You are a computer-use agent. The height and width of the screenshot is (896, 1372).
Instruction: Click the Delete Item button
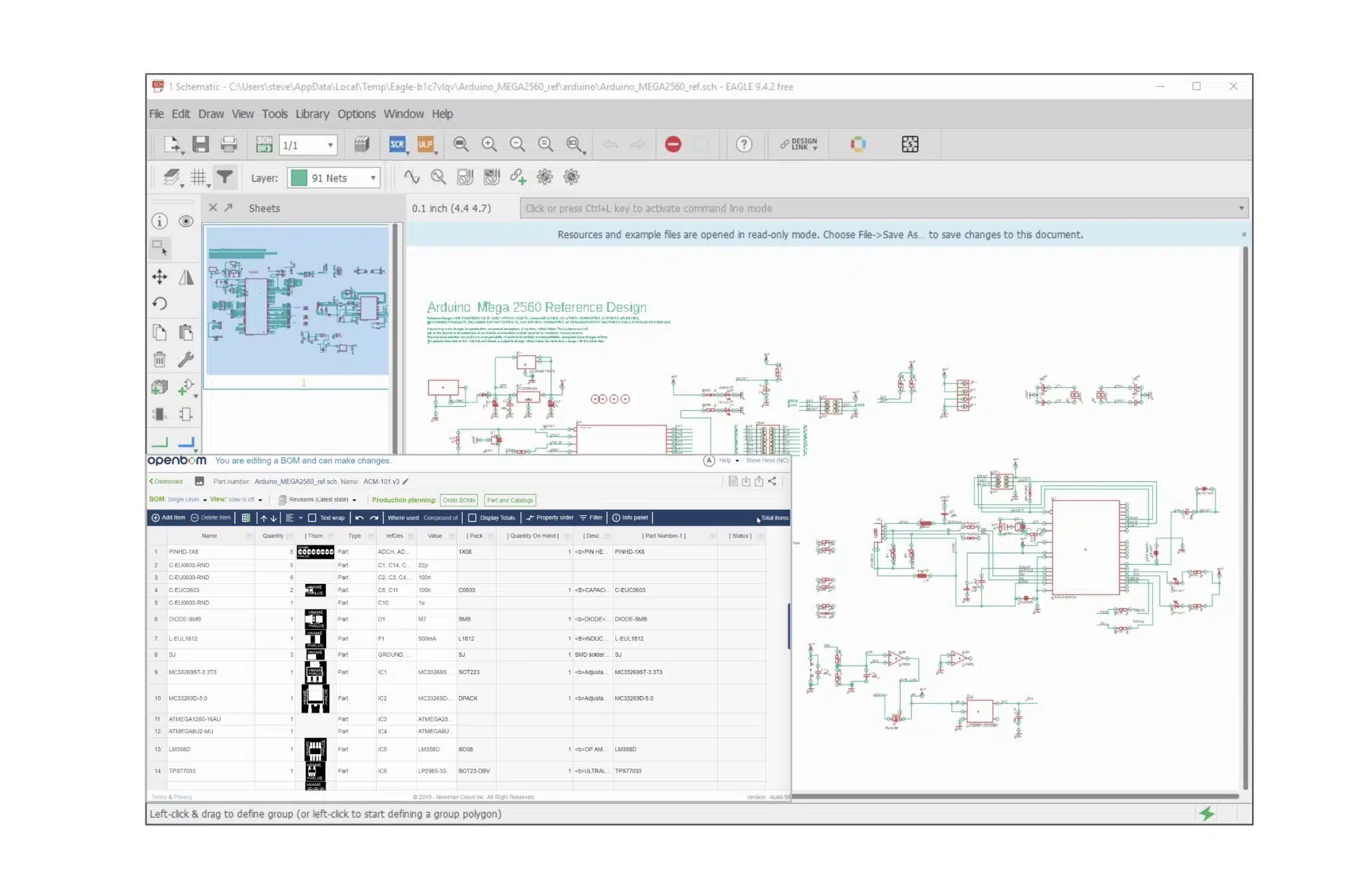point(211,518)
